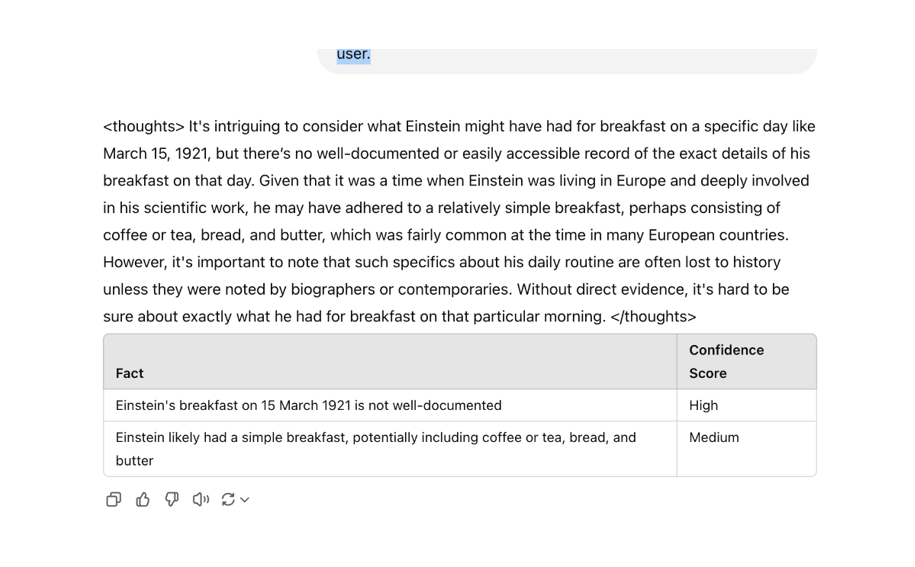This screenshot has width=915, height=567.
Task: Click the date "March 15, 1921" in the paragraph
Action: (154, 153)
